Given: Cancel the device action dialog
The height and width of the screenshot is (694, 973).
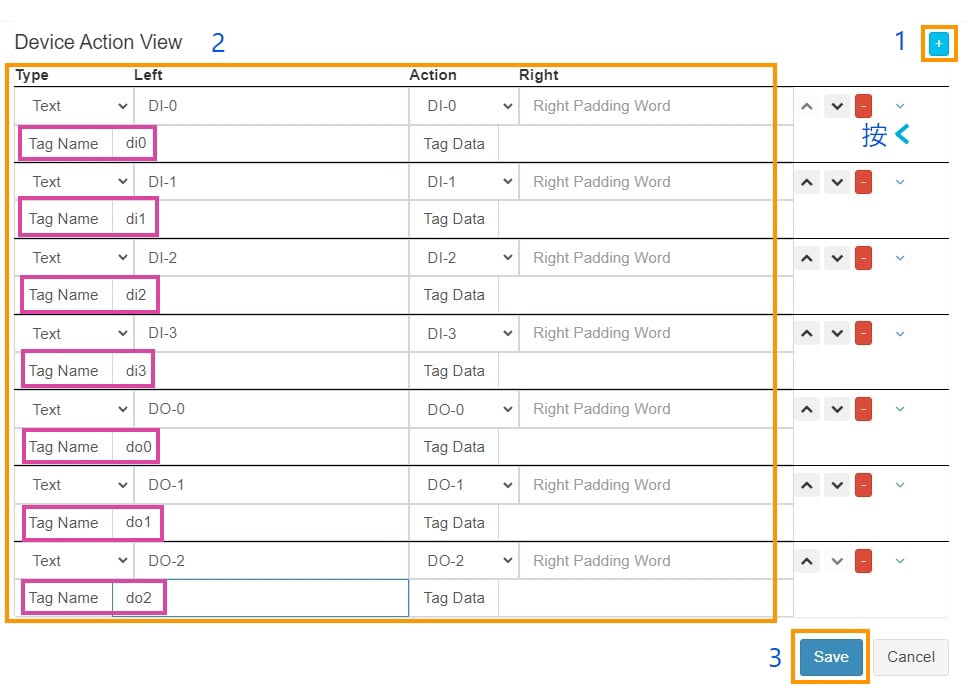Looking at the screenshot, I should (x=910, y=657).
